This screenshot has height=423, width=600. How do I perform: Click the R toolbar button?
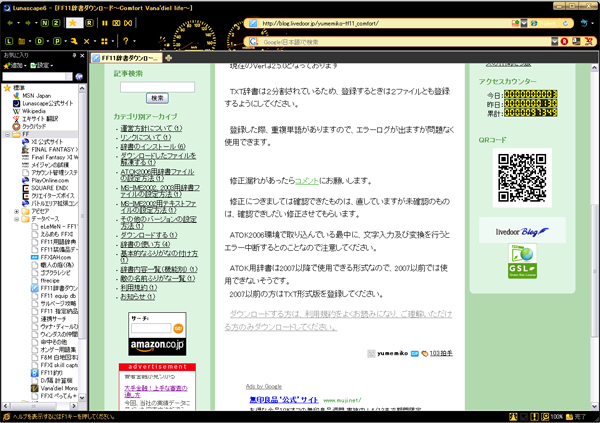click(89, 23)
